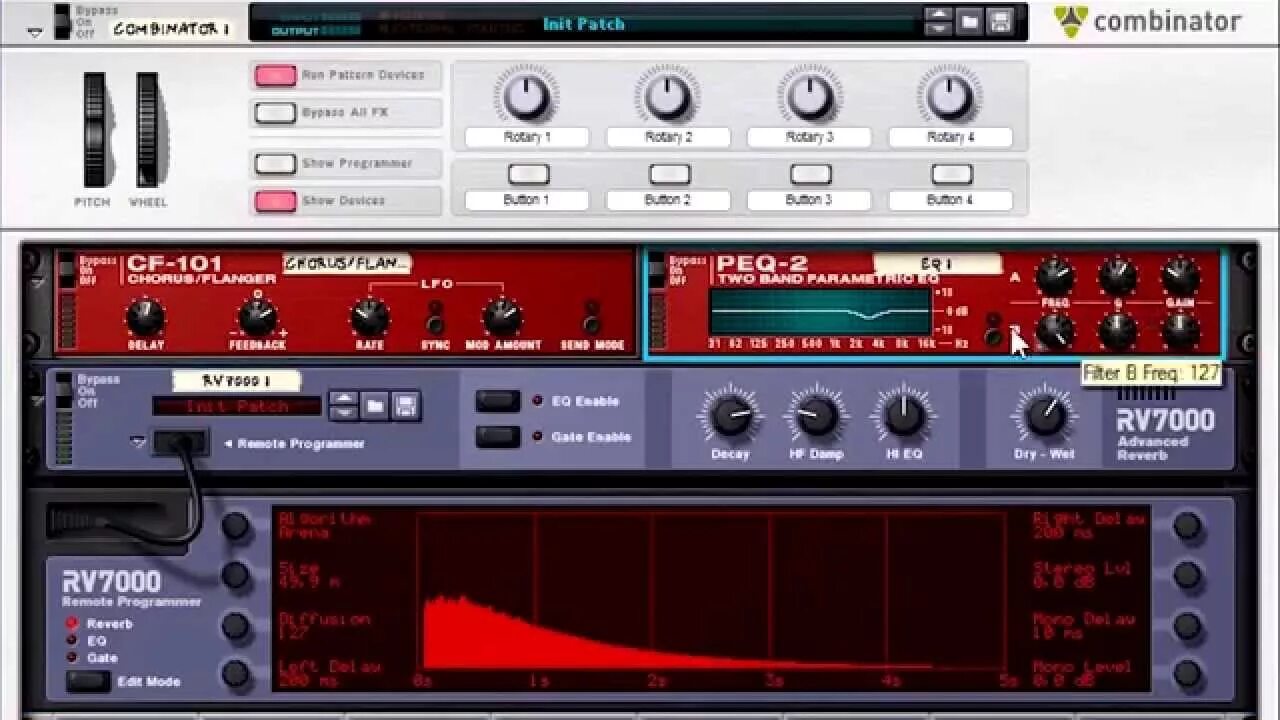The width and height of the screenshot is (1280, 720).
Task: Click the CF-101 Delay knob
Action: click(x=145, y=318)
